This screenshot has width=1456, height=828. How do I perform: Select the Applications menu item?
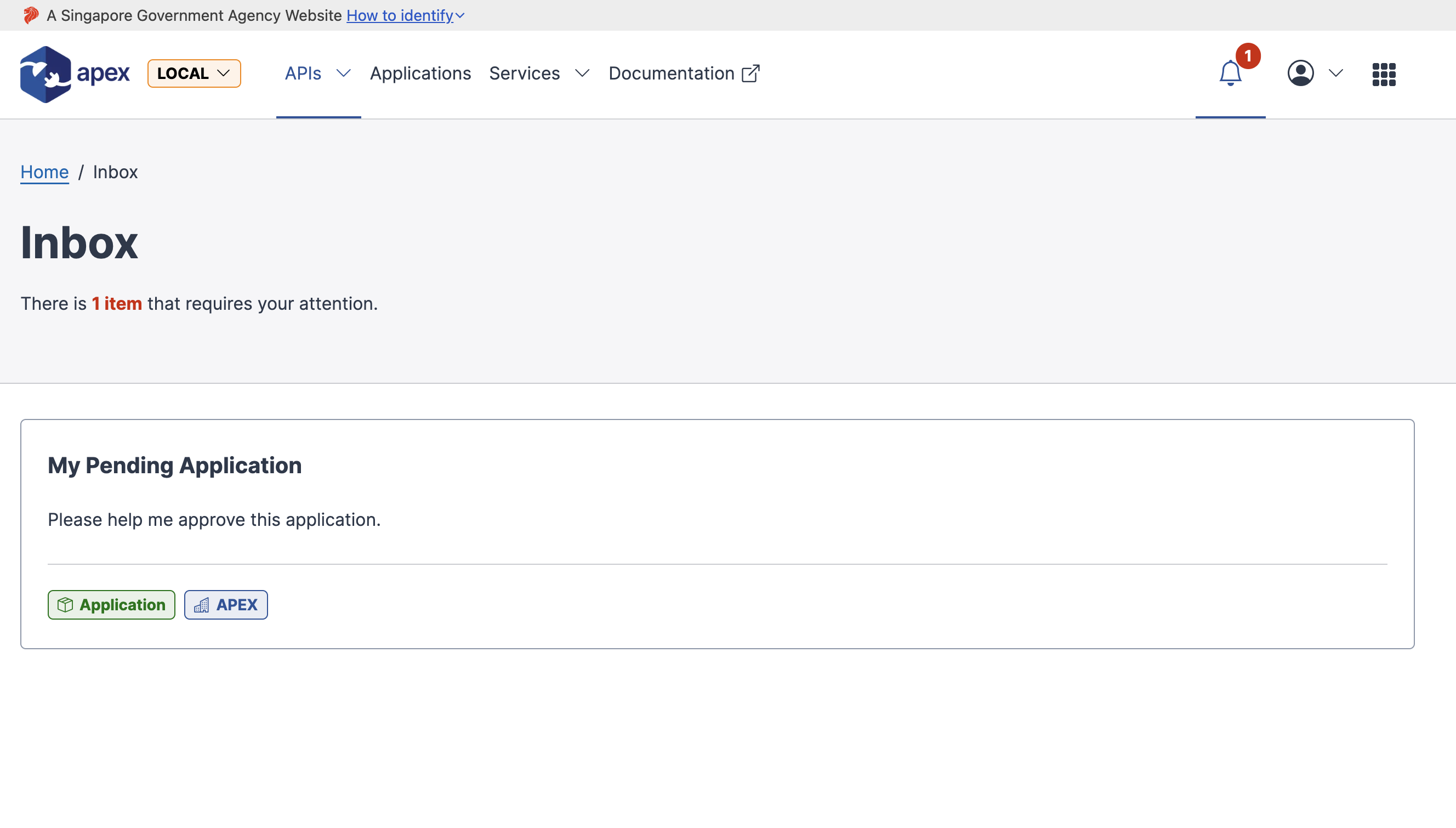[x=420, y=73]
